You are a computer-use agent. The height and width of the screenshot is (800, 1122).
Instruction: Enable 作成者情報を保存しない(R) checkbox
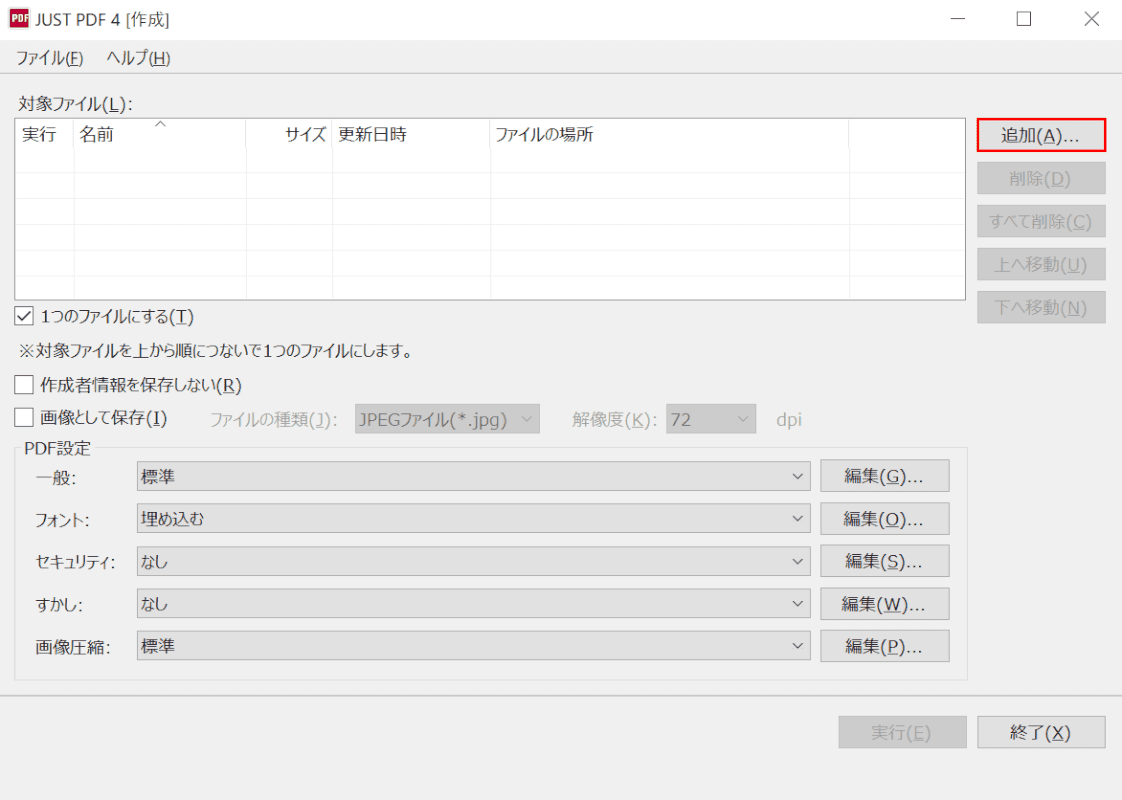pyautogui.click(x=24, y=385)
